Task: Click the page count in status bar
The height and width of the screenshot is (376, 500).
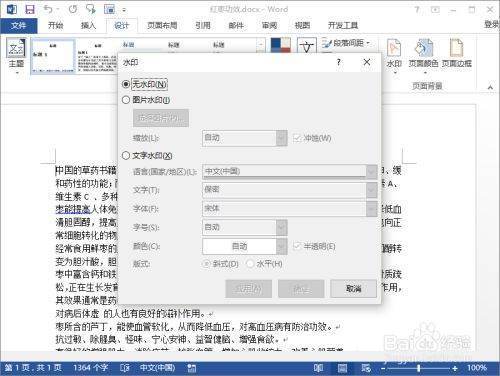Action: point(33,368)
